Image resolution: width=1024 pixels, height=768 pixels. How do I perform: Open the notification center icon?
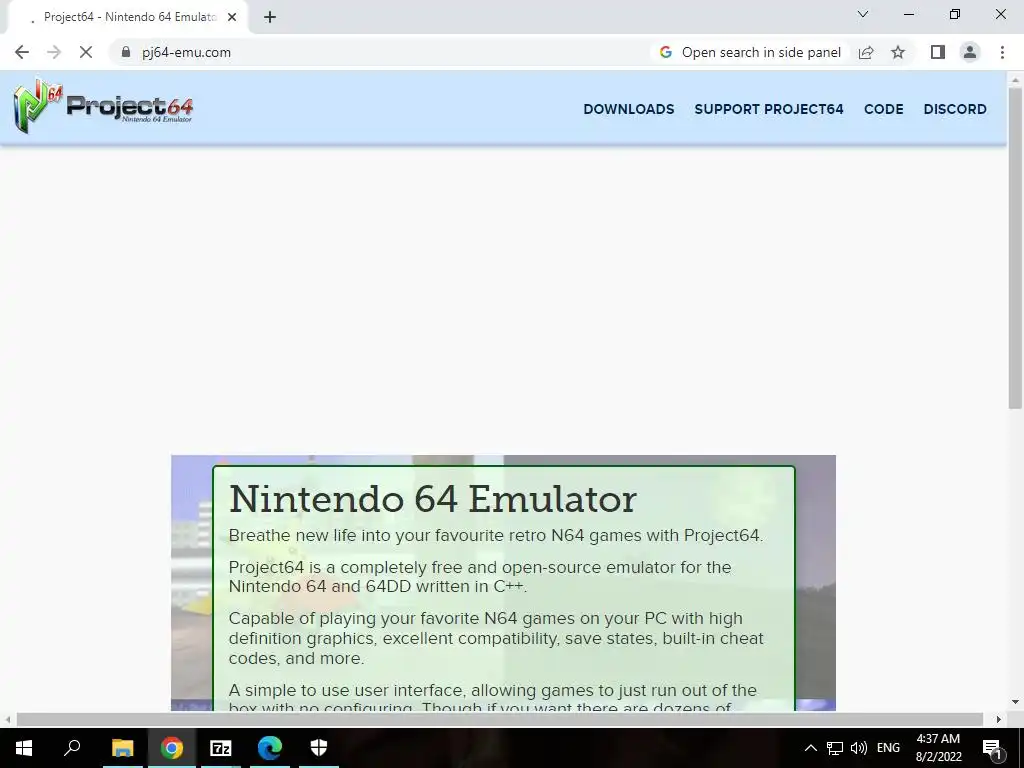coord(993,748)
